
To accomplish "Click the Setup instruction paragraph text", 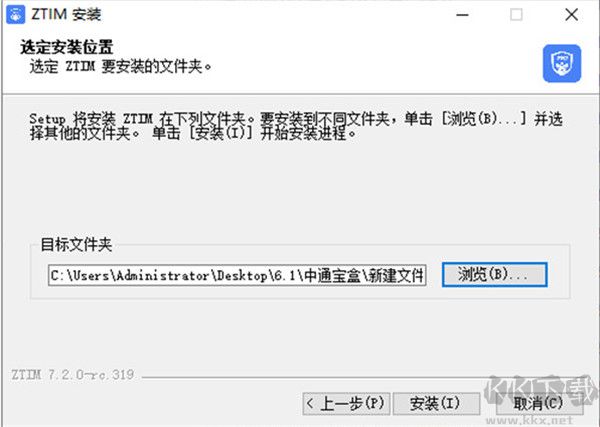I will pos(296,126).
